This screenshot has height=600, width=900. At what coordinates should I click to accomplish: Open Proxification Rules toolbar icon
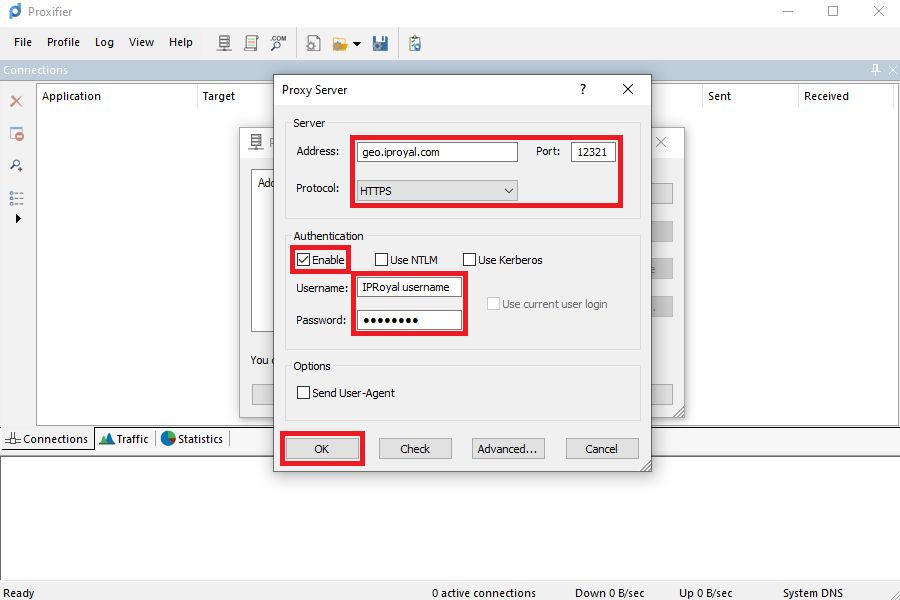coord(251,43)
